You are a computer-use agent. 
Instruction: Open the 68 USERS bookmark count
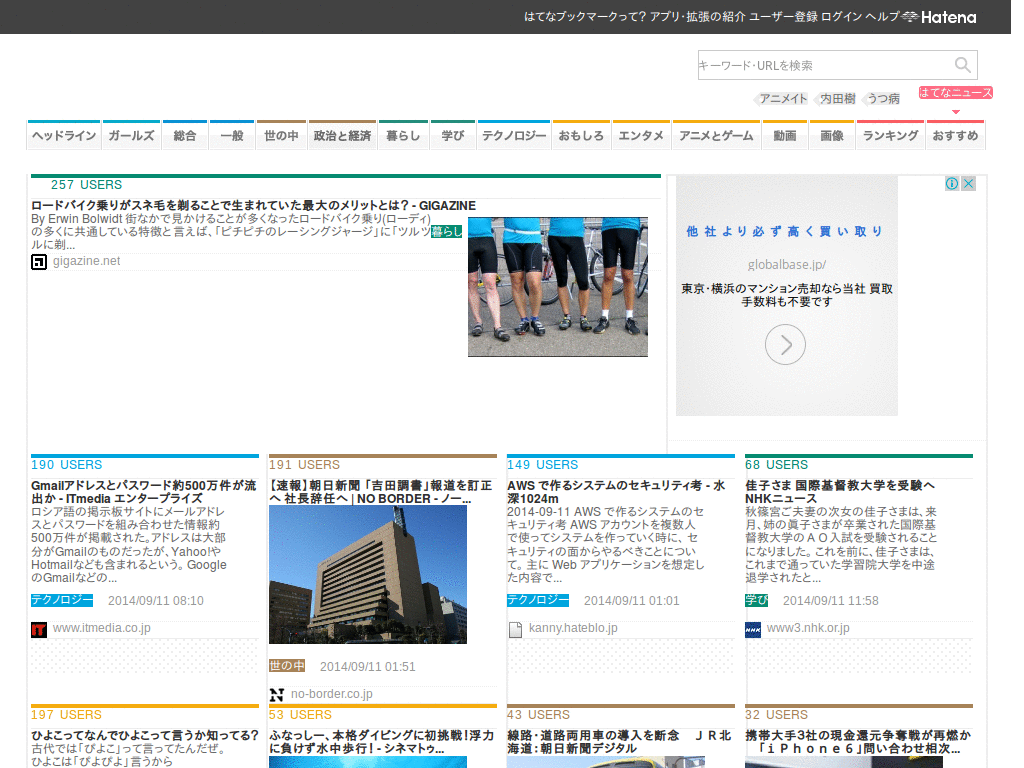click(776, 465)
